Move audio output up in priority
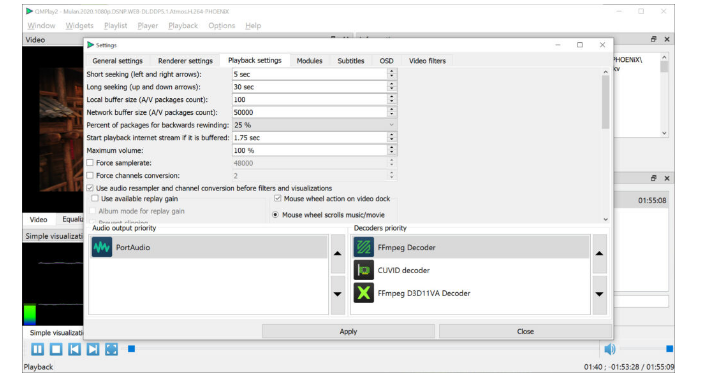Viewport: 703px width, 382px height. (x=338, y=254)
